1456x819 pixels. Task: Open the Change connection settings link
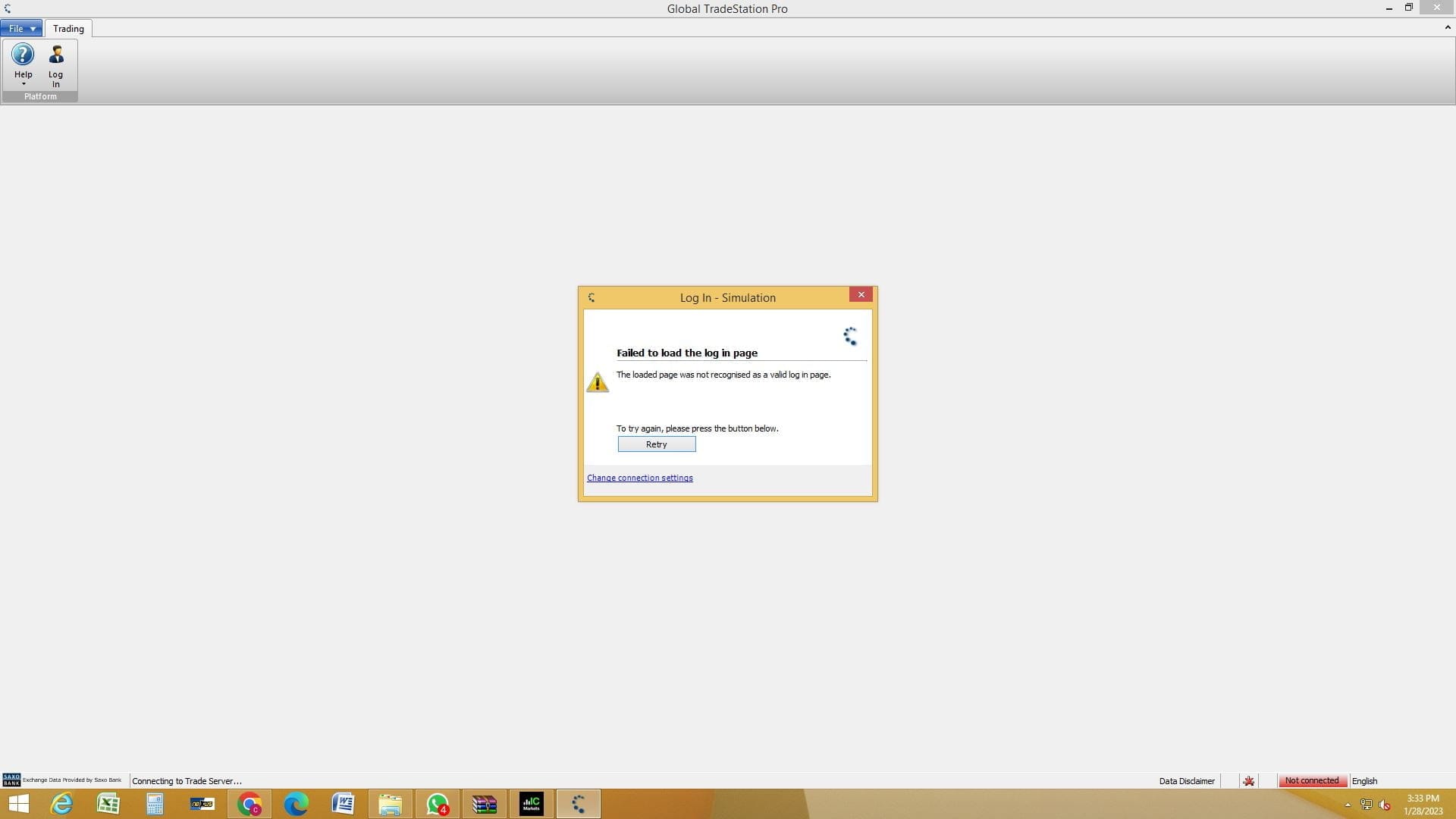639,478
